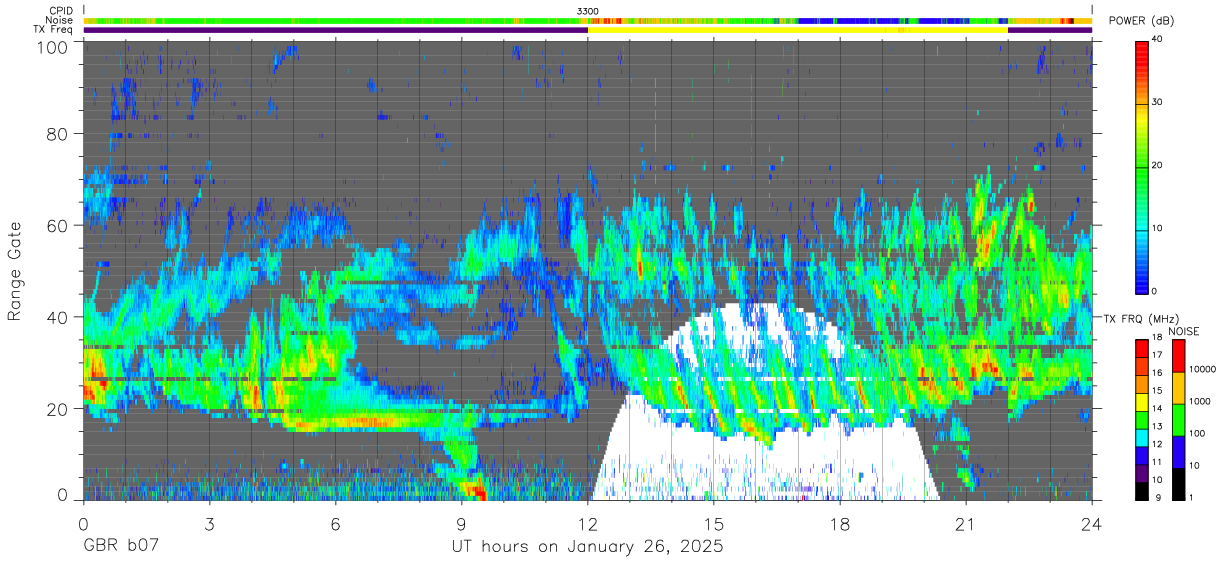1228x567 pixels.
Task: Click the POWER (dB) legend title
Action: pos(1142,21)
